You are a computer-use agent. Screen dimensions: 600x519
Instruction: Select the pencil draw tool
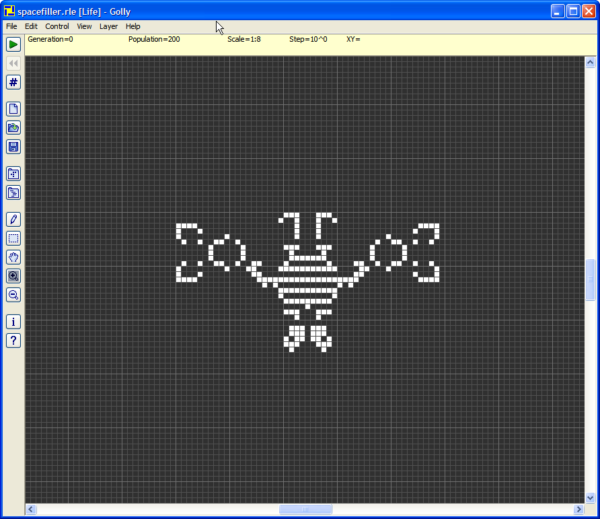[x=13, y=219]
